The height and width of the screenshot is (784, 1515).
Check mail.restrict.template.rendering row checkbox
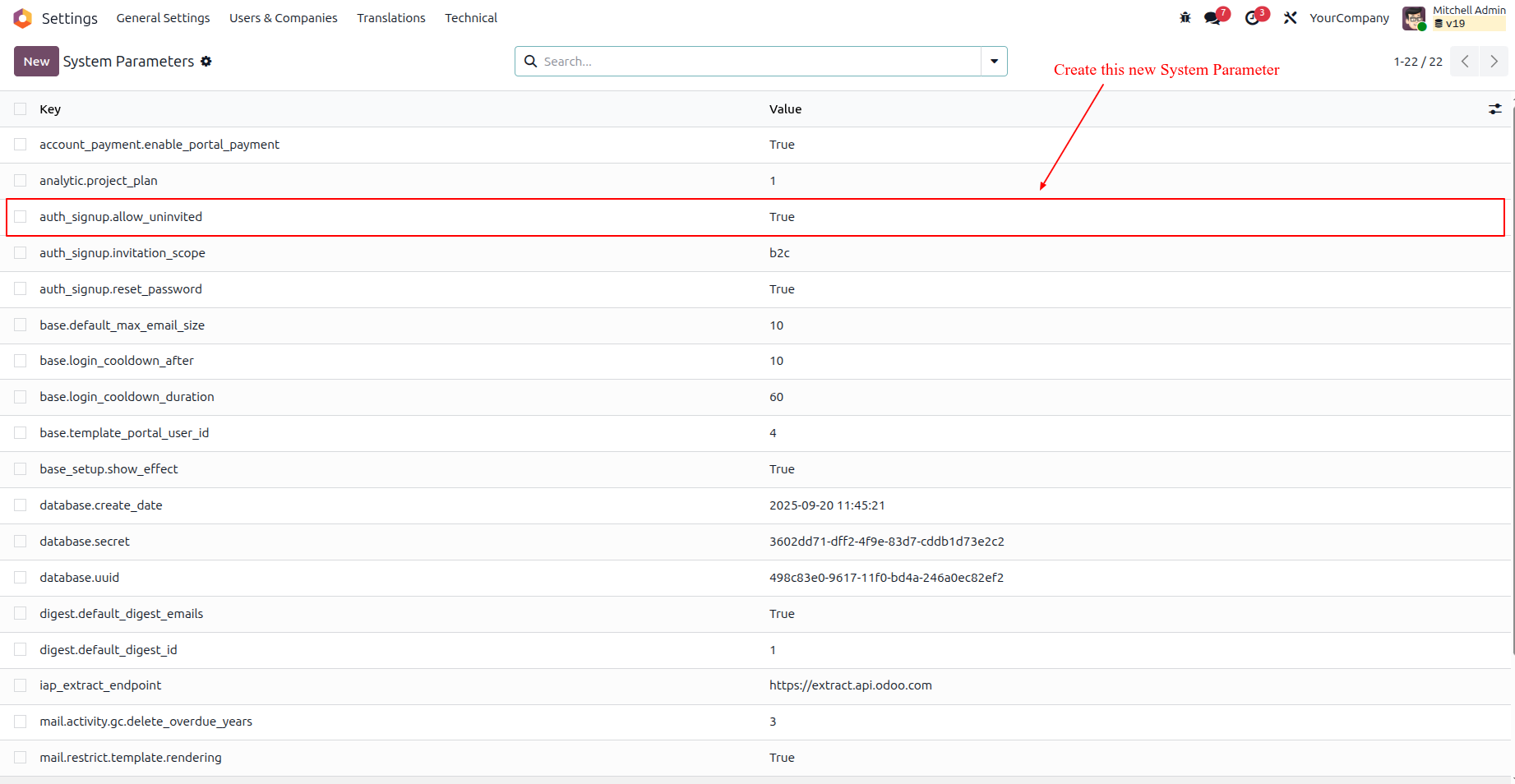[21, 758]
